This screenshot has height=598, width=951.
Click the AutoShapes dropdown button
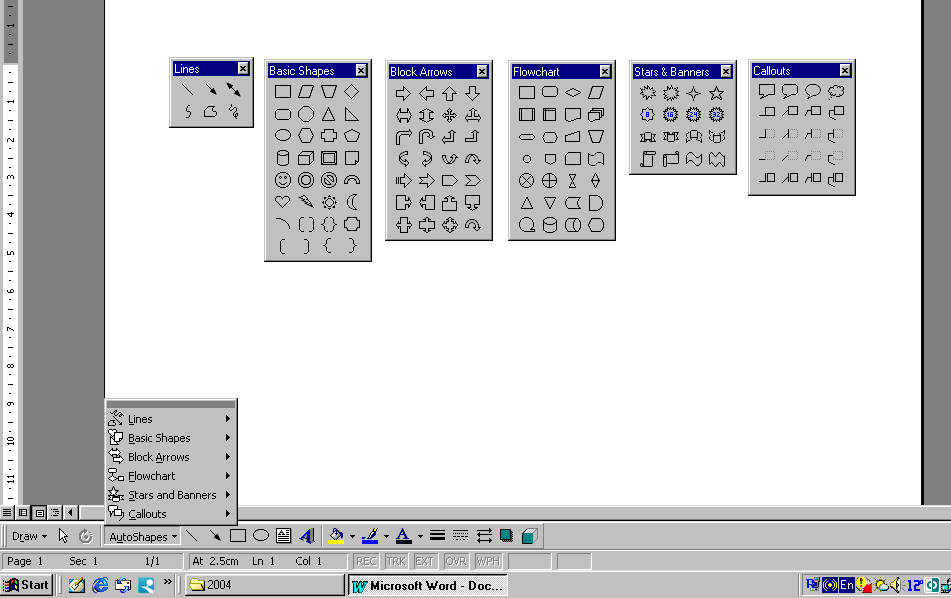coord(142,536)
